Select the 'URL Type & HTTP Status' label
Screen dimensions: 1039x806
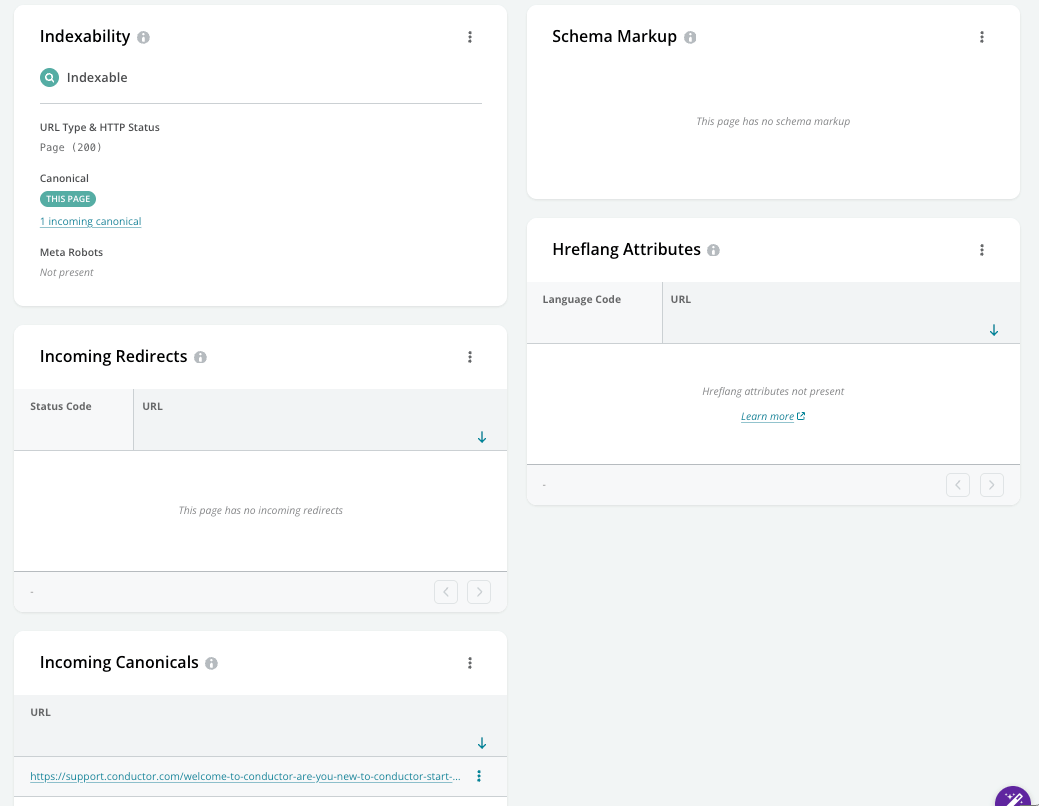(x=99, y=127)
